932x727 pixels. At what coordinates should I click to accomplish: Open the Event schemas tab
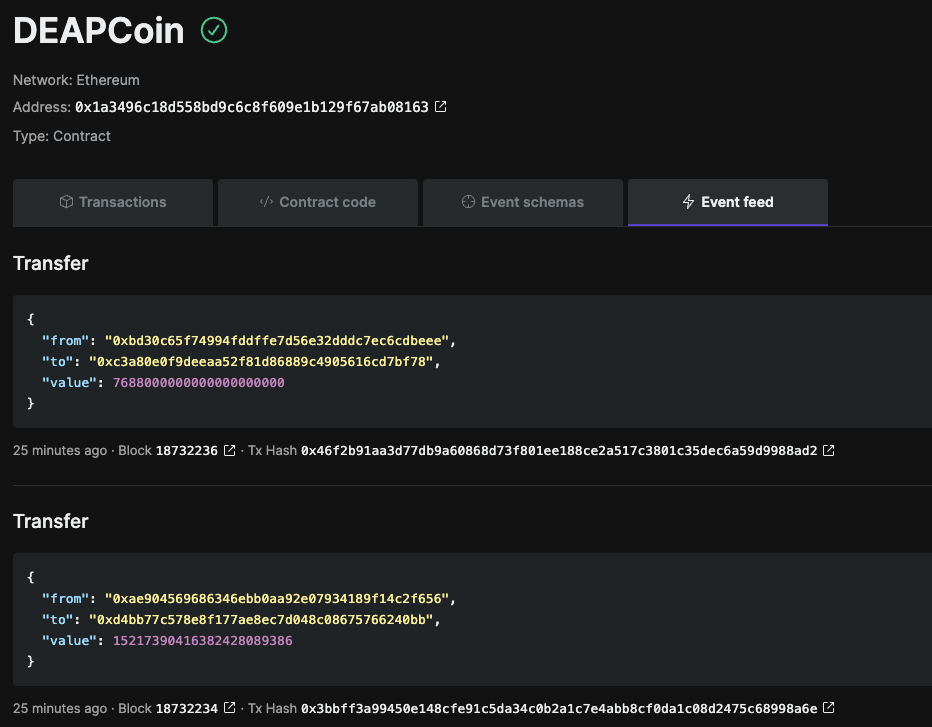(x=523, y=202)
